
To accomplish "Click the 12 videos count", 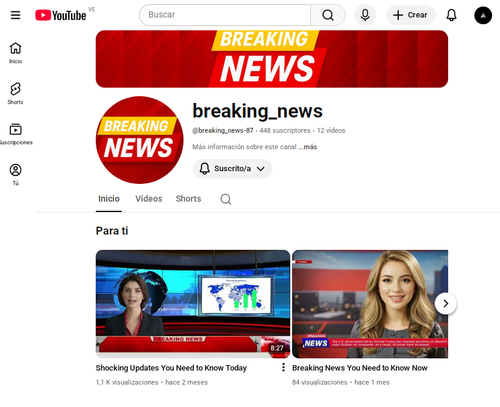I will coord(331,131).
